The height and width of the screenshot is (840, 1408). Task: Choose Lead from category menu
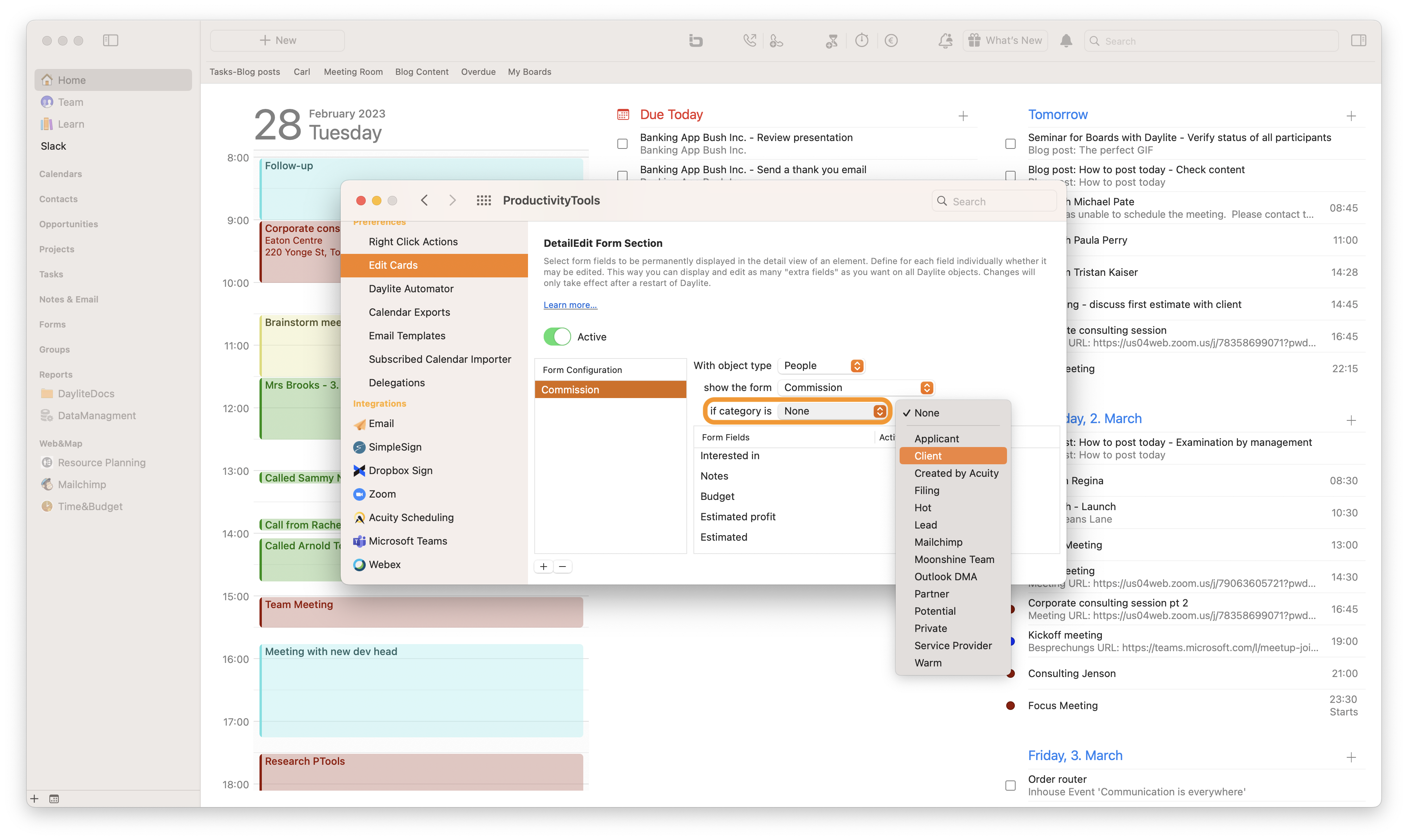(953, 525)
